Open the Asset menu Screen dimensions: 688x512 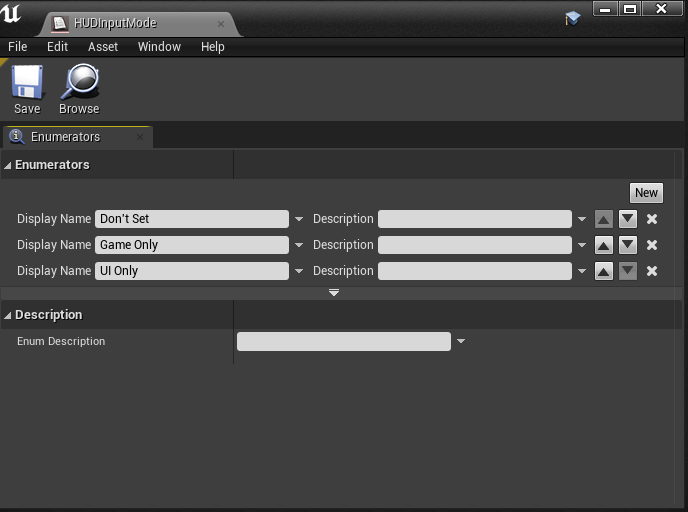pos(103,47)
